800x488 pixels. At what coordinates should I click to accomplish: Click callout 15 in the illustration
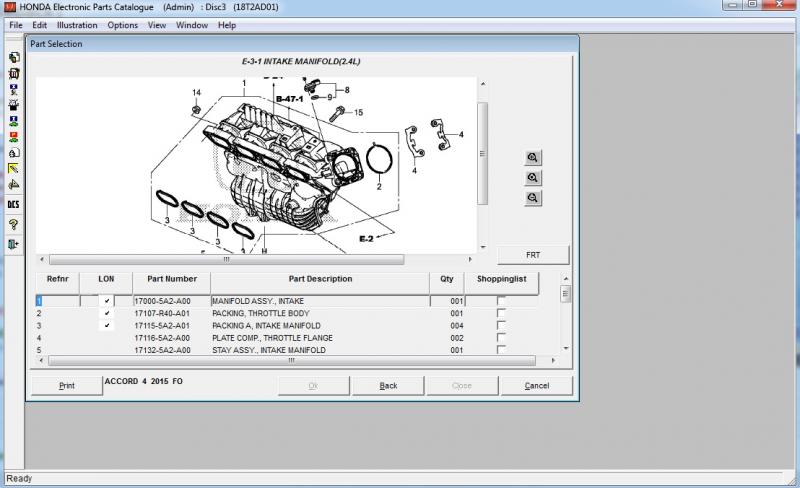point(358,112)
